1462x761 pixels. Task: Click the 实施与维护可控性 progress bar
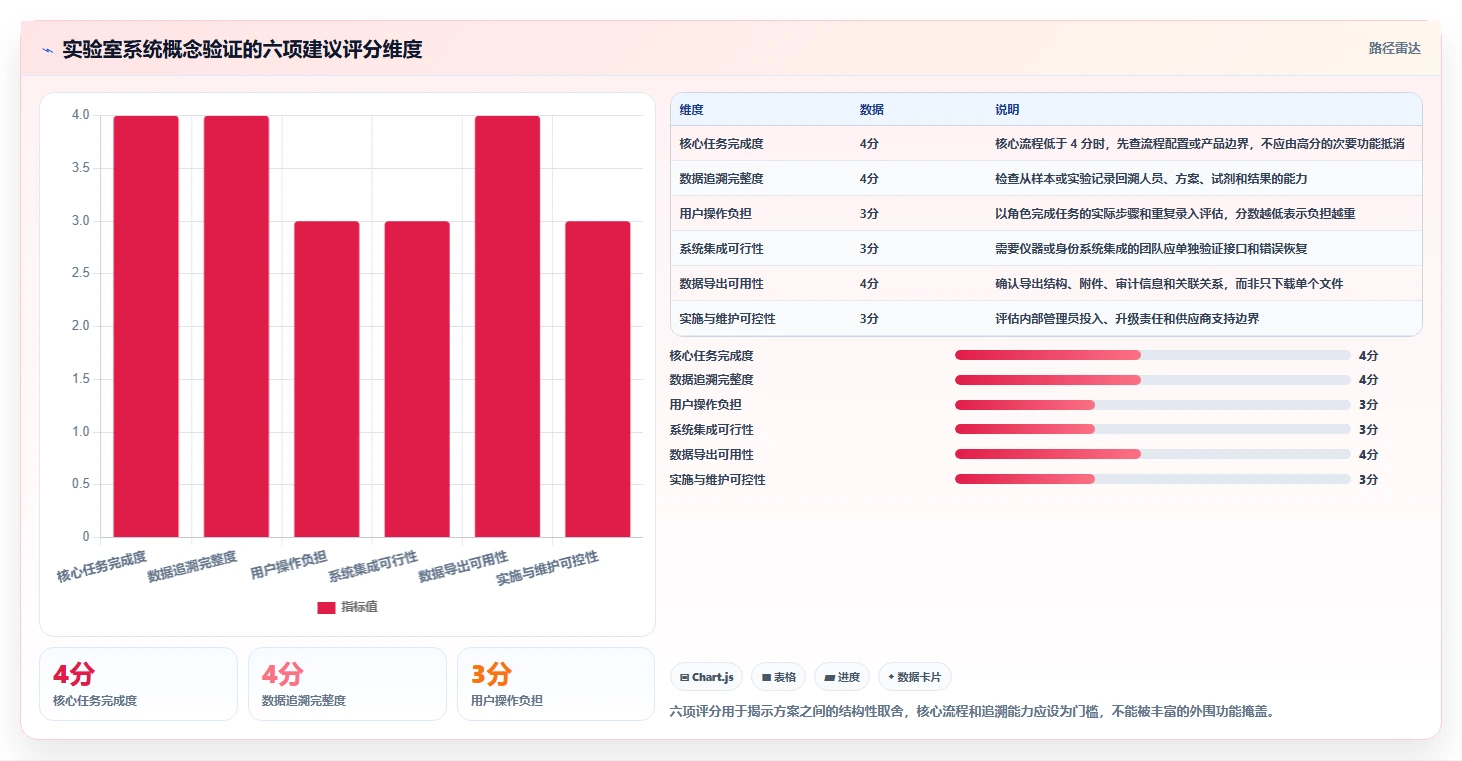coord(1153,479)
